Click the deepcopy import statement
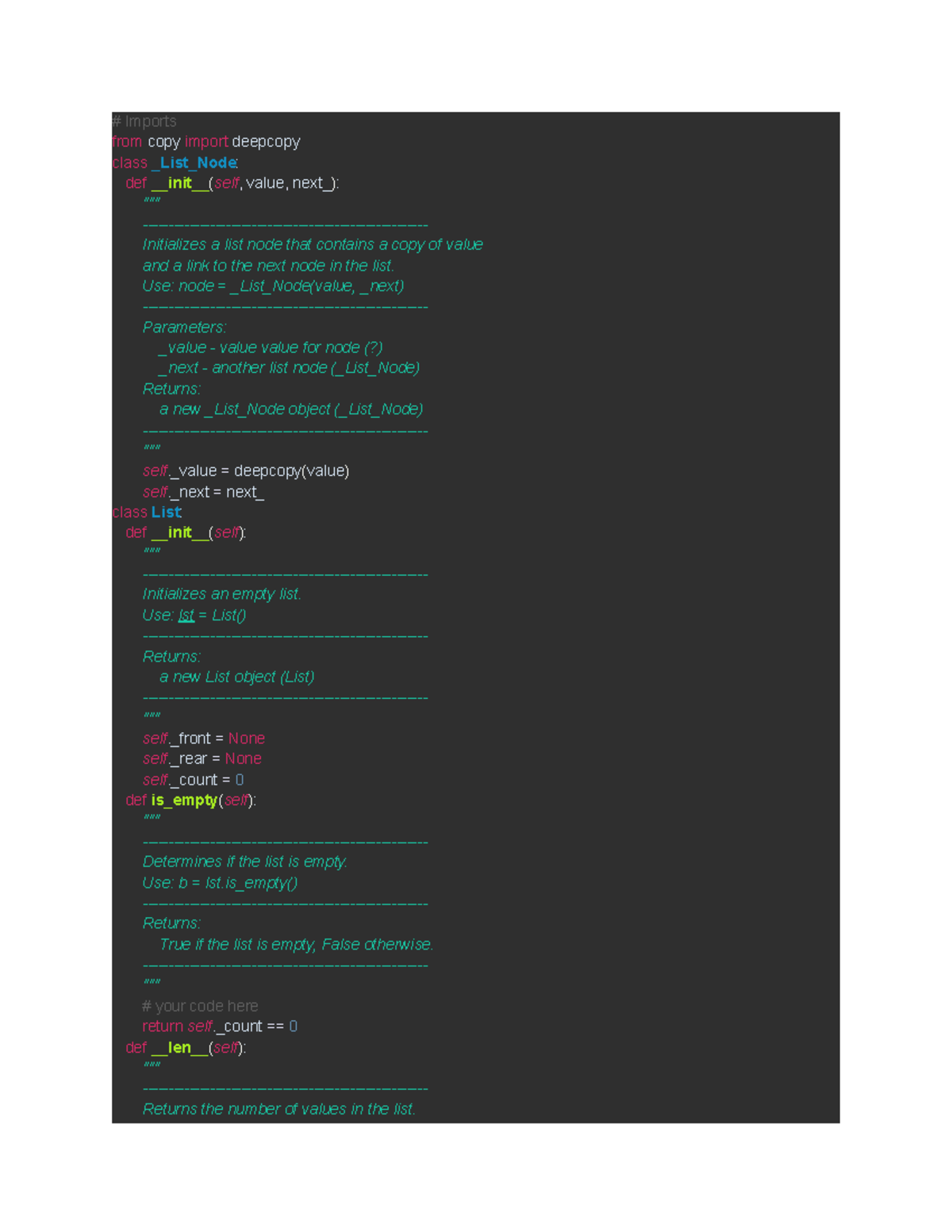The width and height of the screenshot is (952, 1232). tap(205, 141)
